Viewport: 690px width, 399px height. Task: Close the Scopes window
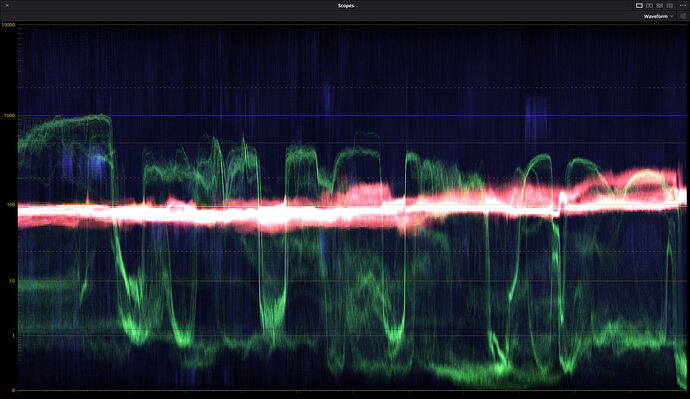tap(7, 5)
